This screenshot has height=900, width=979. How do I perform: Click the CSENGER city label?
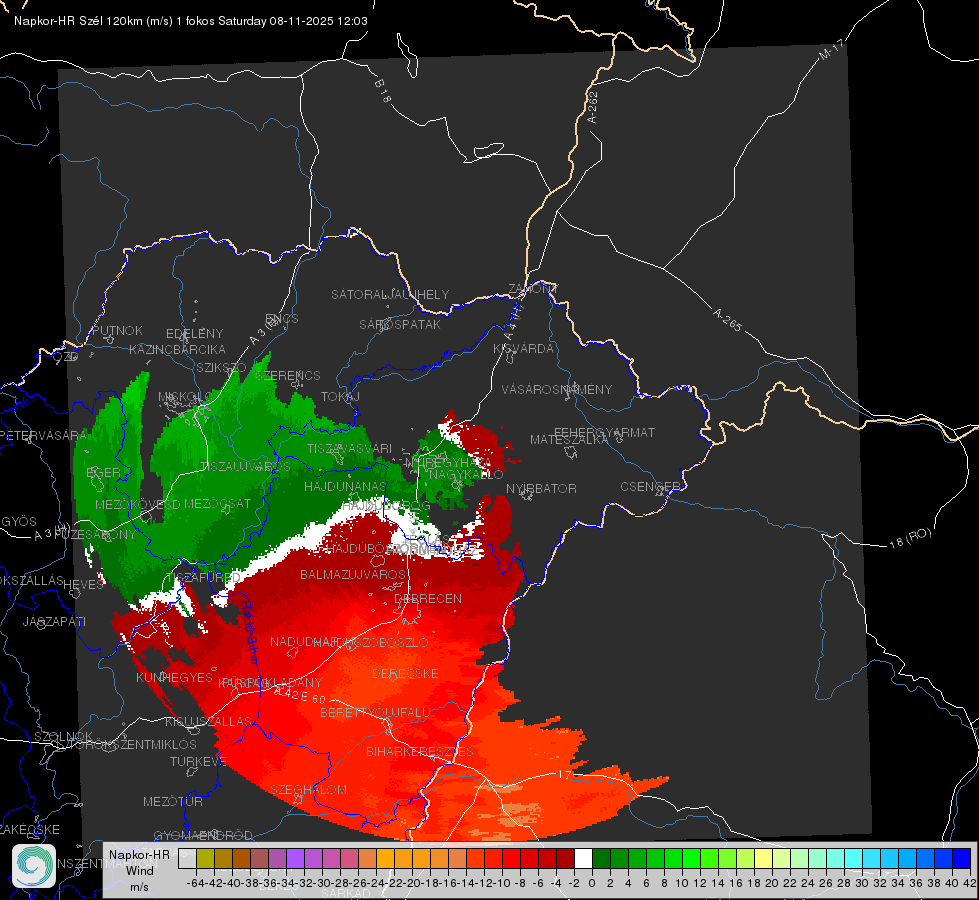click(x=650, y=487)
